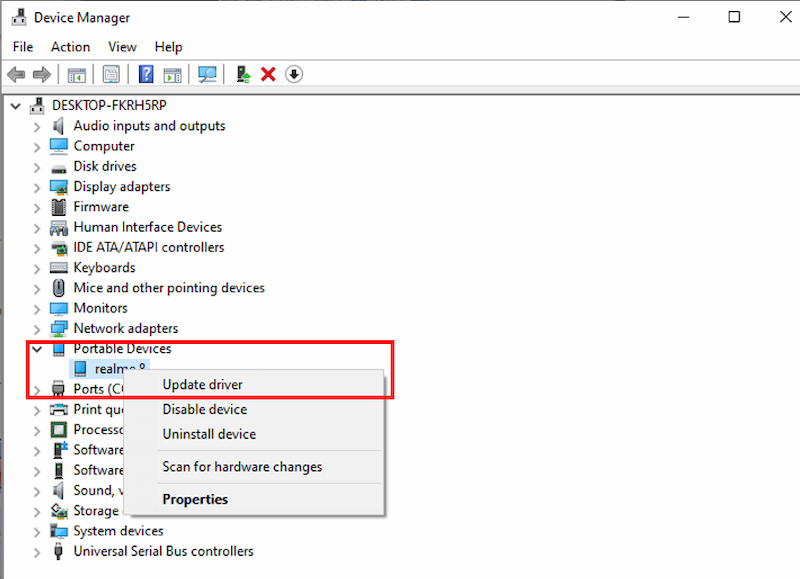Click the Scan for hardware changes monitor icon
This screenshot has height=579, width=800.
pos(207,74)
